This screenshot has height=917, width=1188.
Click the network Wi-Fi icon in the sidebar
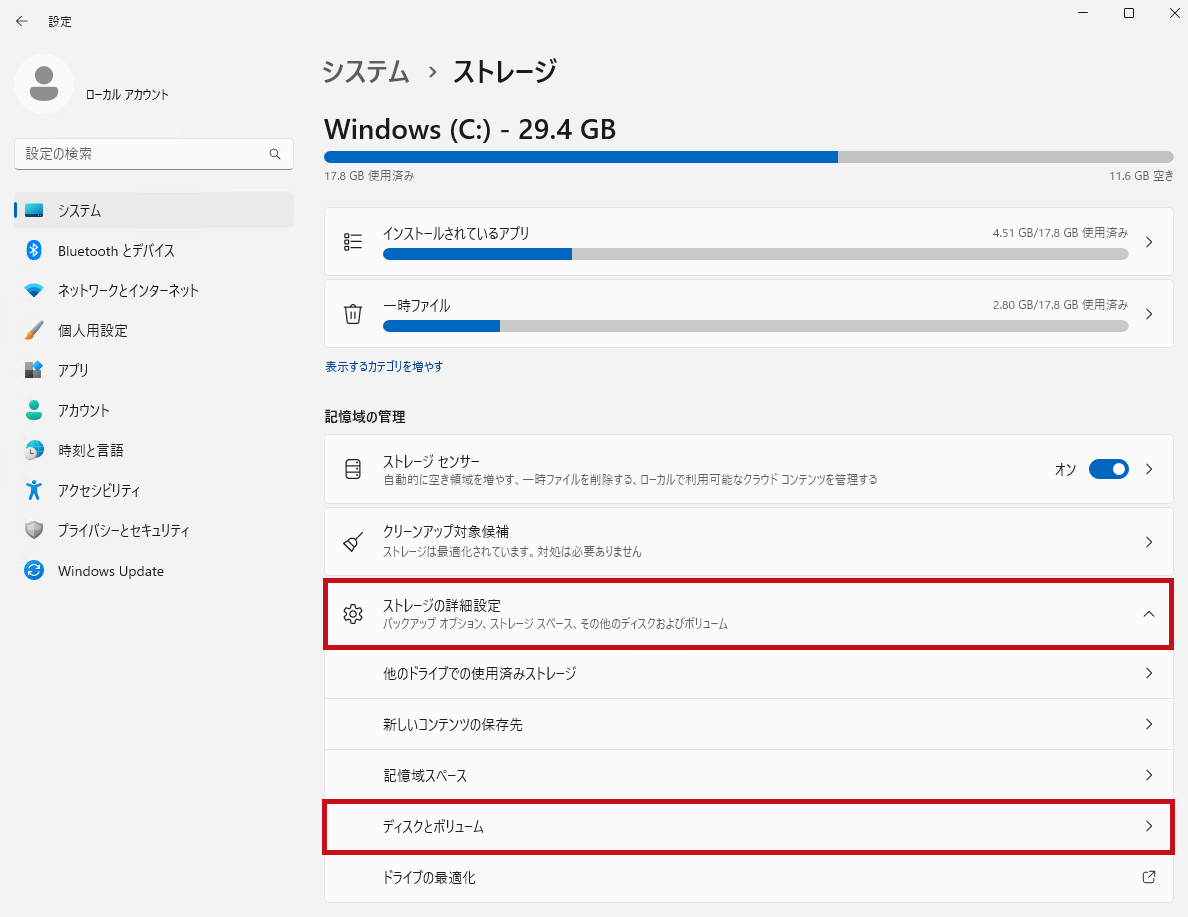(x=34, y=290)
